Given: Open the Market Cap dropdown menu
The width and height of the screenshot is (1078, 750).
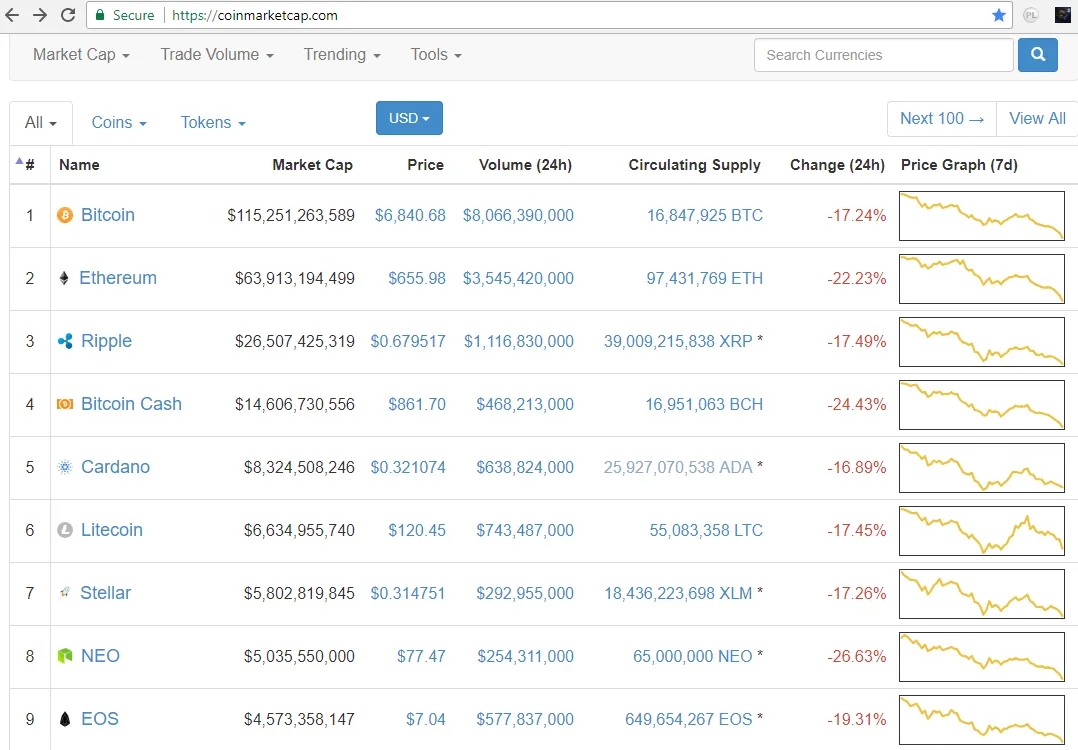Looking at the screenshot, I should click(x=81, y=54).
